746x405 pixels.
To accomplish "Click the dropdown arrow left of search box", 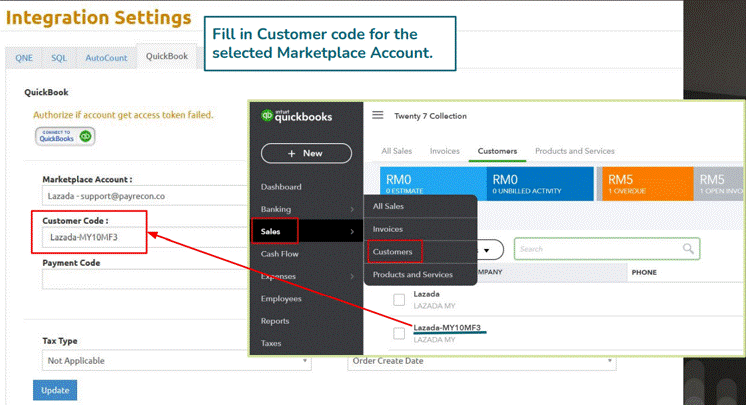I will 487,250.
